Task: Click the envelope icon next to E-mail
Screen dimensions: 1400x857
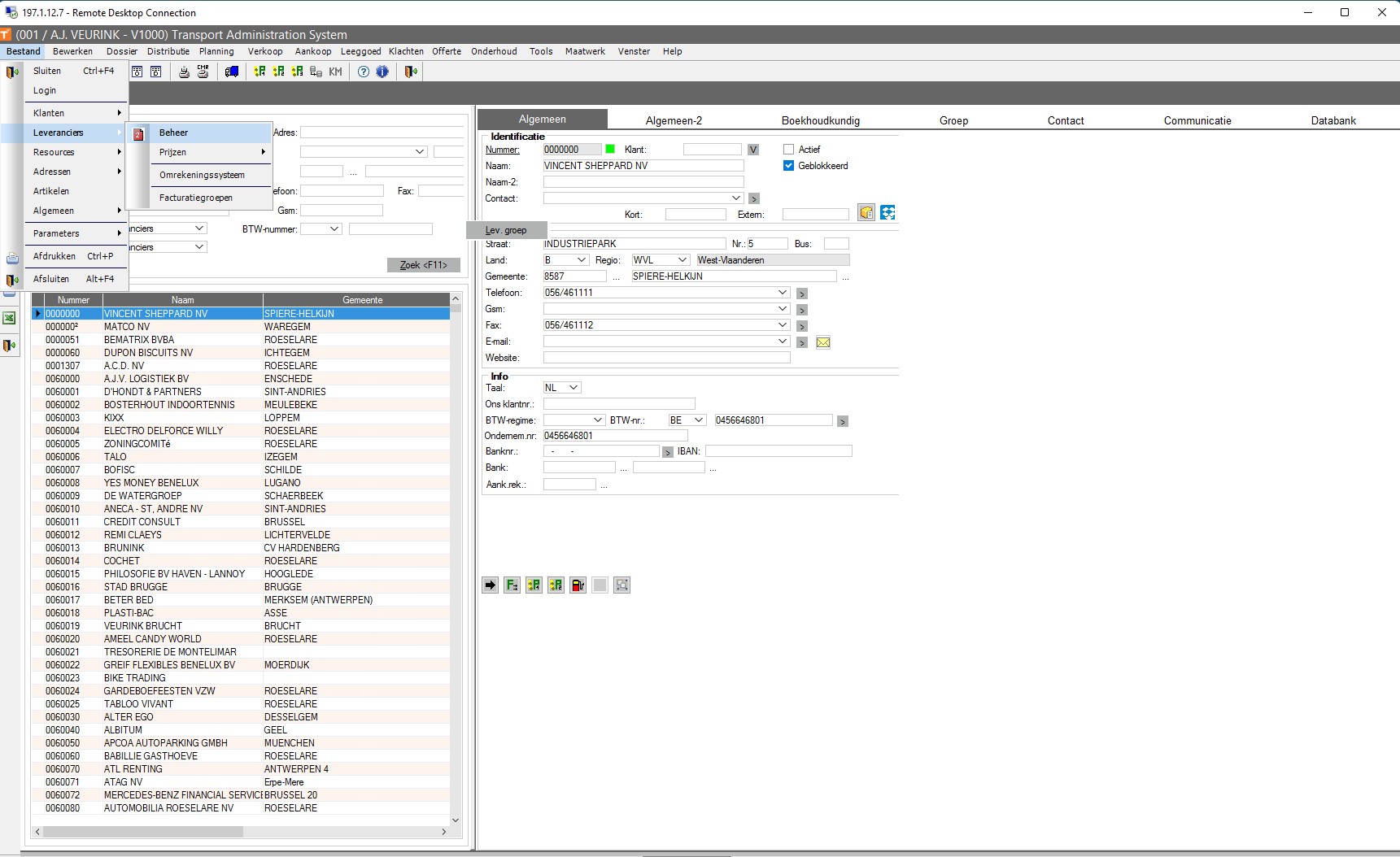Action: point(823,342)
